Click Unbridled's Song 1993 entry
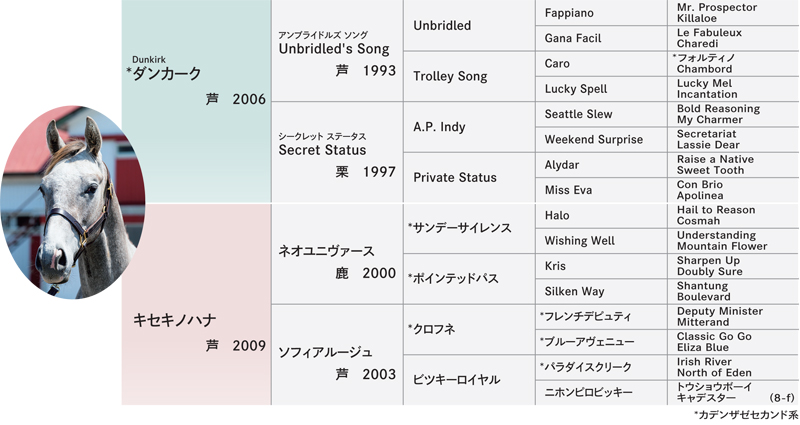Screen dimensions: 800x425 coord(337,51)
